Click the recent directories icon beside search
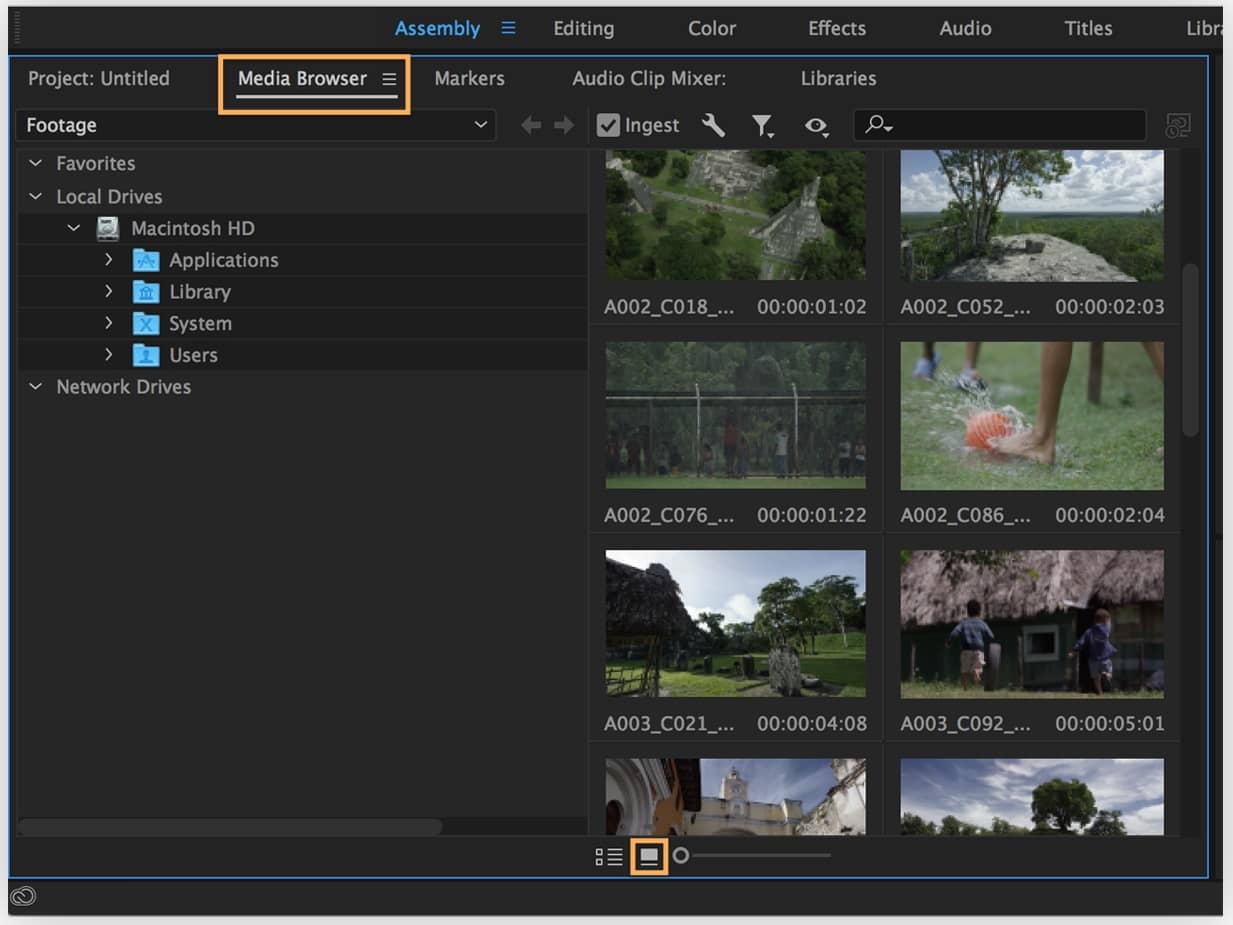Screen dimensions: 1233x925 point(1179,125)
